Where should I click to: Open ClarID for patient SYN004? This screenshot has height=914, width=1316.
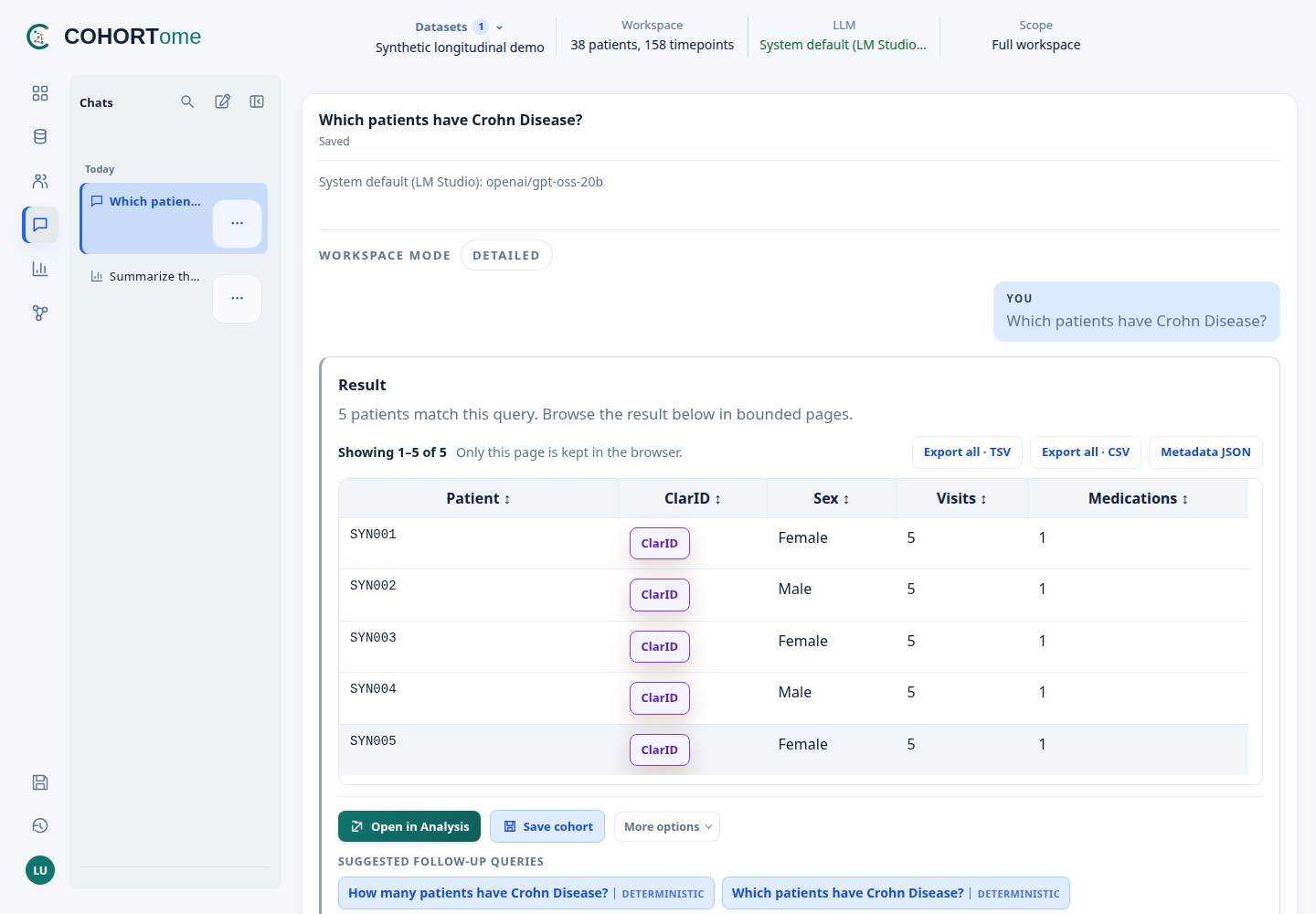(x=660, y=698)
